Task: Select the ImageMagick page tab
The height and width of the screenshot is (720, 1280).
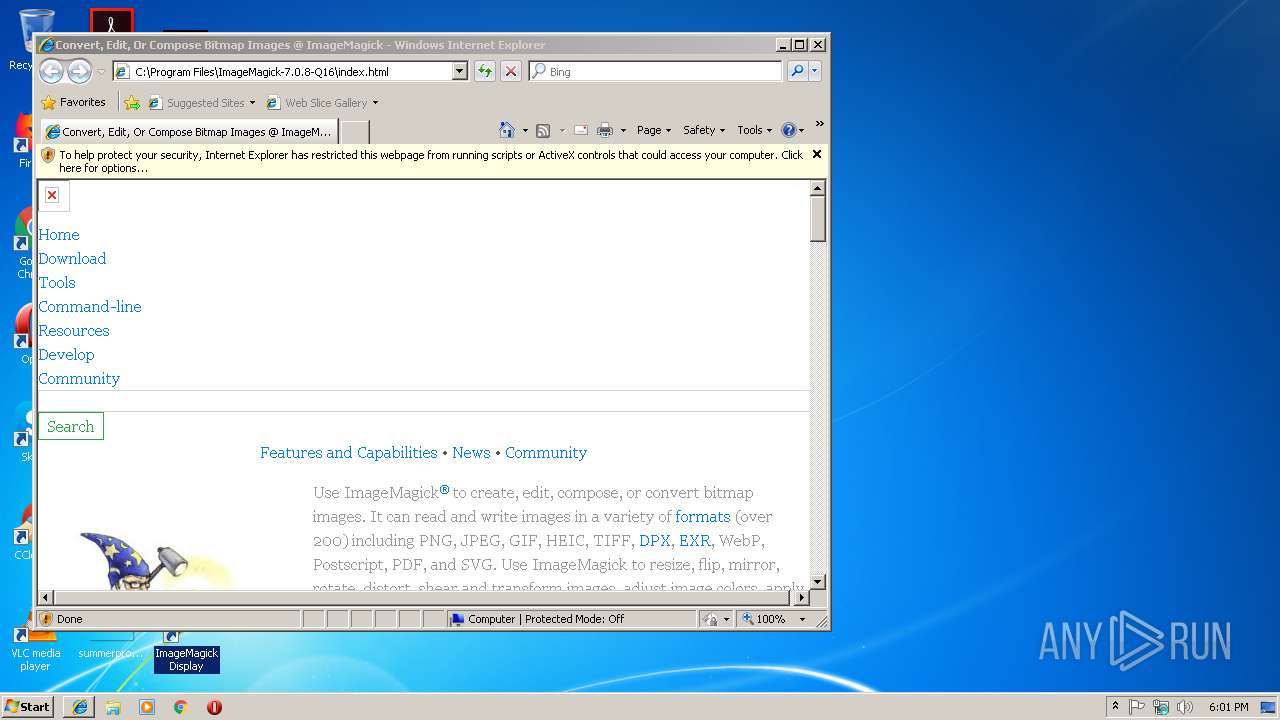Action: tap(189, 132)
